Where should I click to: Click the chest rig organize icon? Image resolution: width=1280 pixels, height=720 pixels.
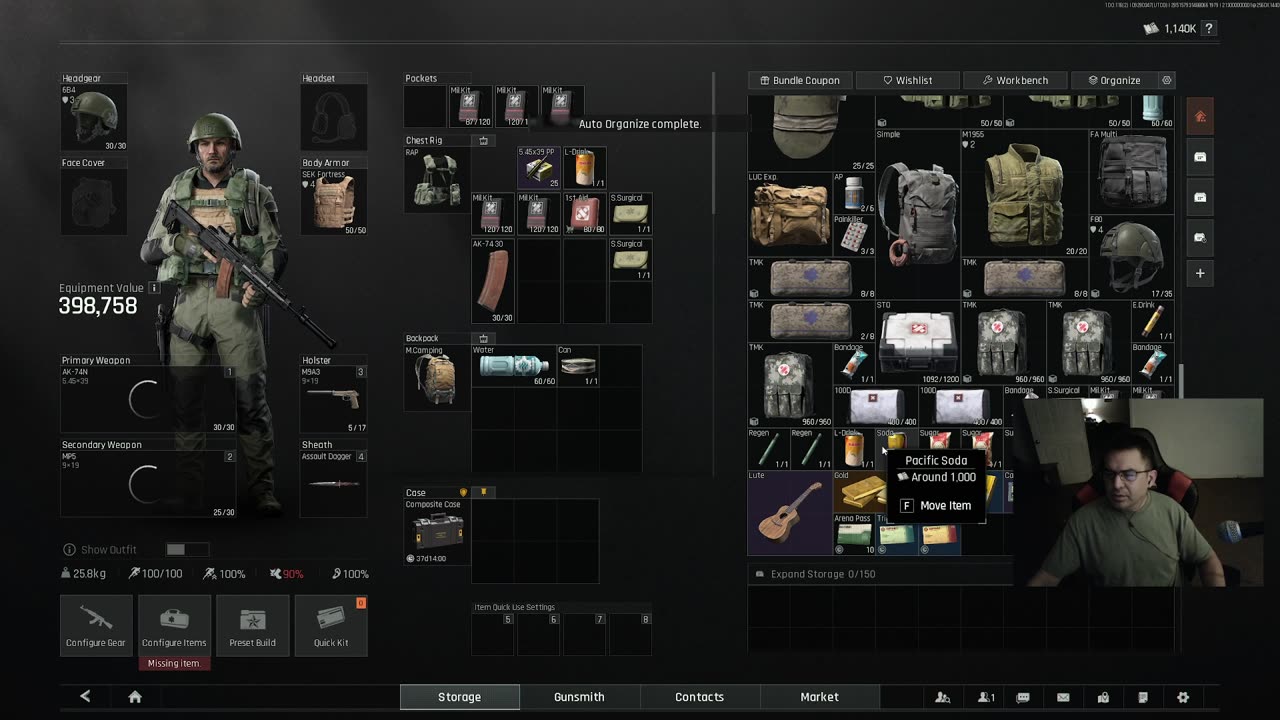click(x=484, y=141)
